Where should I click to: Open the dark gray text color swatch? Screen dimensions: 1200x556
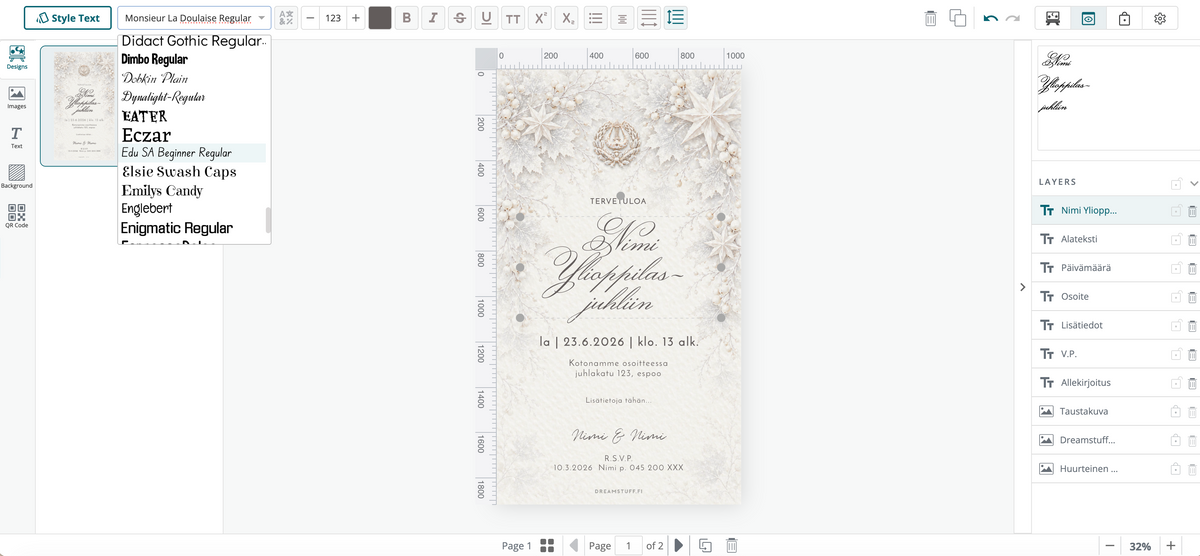click(380, 18)
